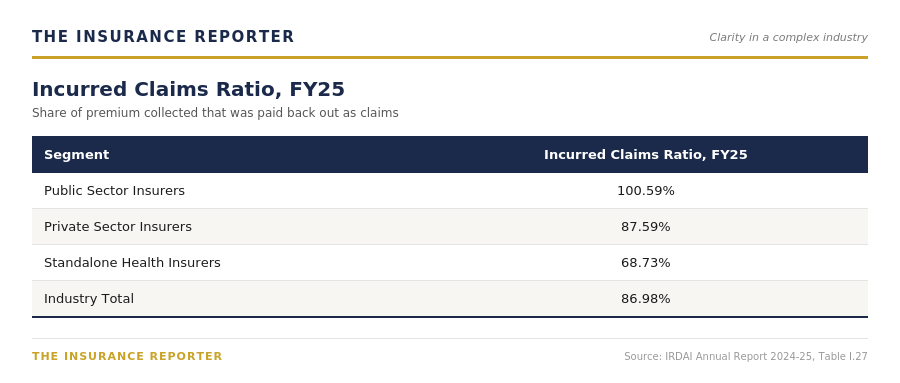The image size is (900, 383).
Task: Select the Private Sector Insurers row label
Action: [118, 227]
